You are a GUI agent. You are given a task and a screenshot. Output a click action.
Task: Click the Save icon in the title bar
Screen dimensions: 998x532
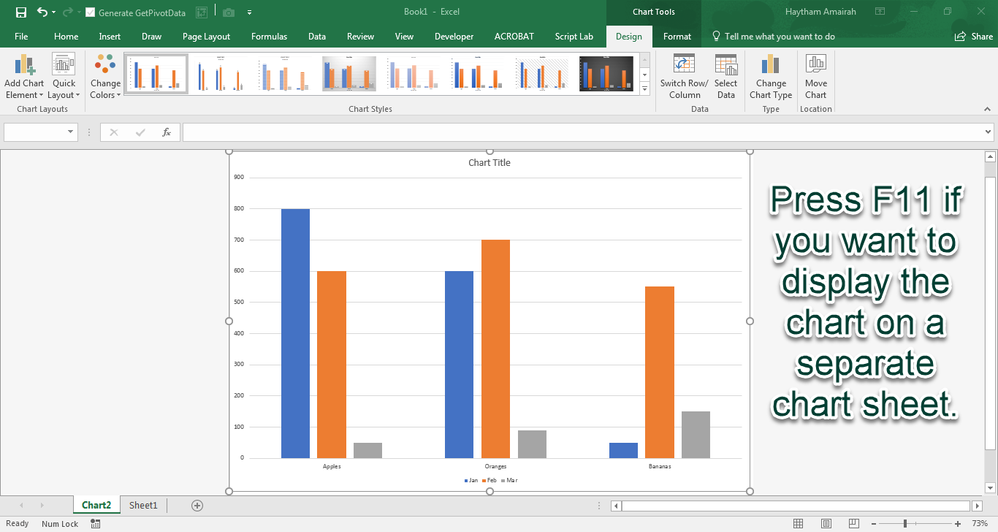[21, 12]
